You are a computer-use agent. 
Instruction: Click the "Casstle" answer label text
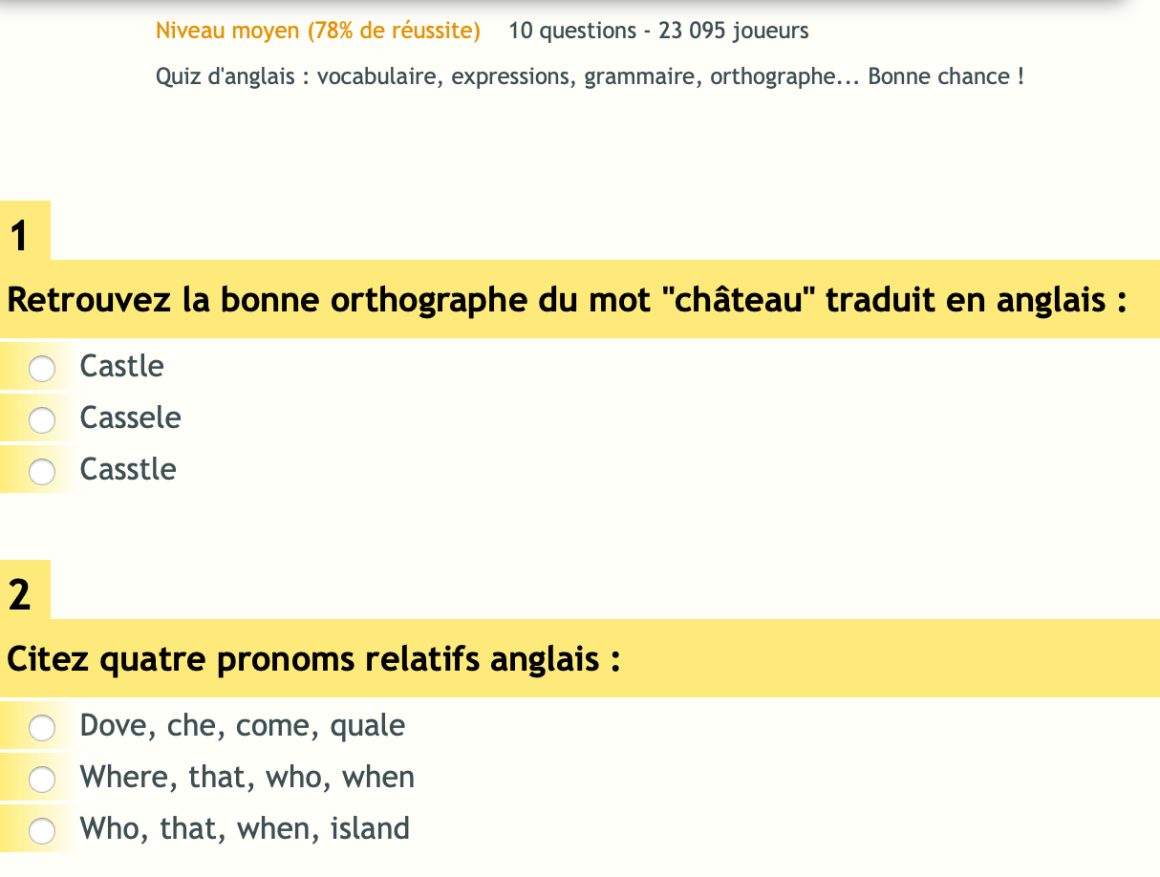pos(128,470)
